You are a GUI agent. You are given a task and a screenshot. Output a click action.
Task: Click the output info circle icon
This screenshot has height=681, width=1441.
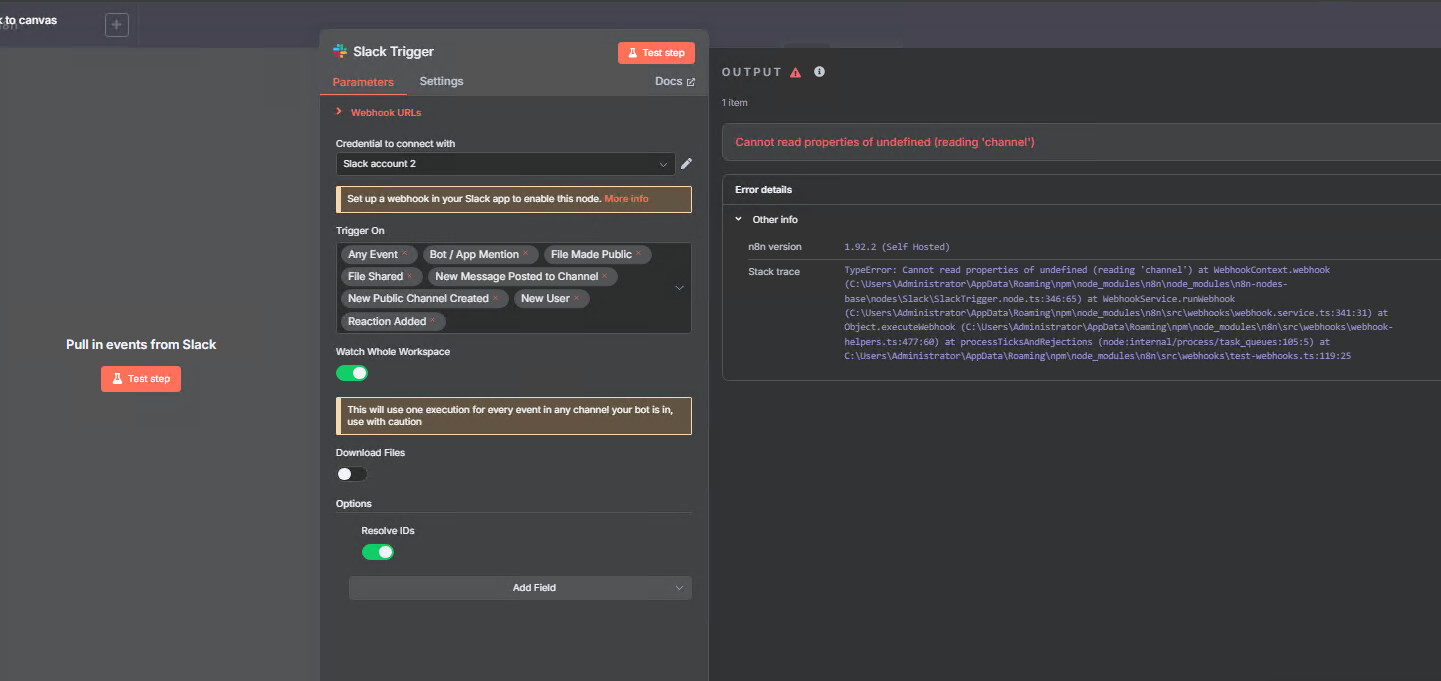(x=820, y=72)
